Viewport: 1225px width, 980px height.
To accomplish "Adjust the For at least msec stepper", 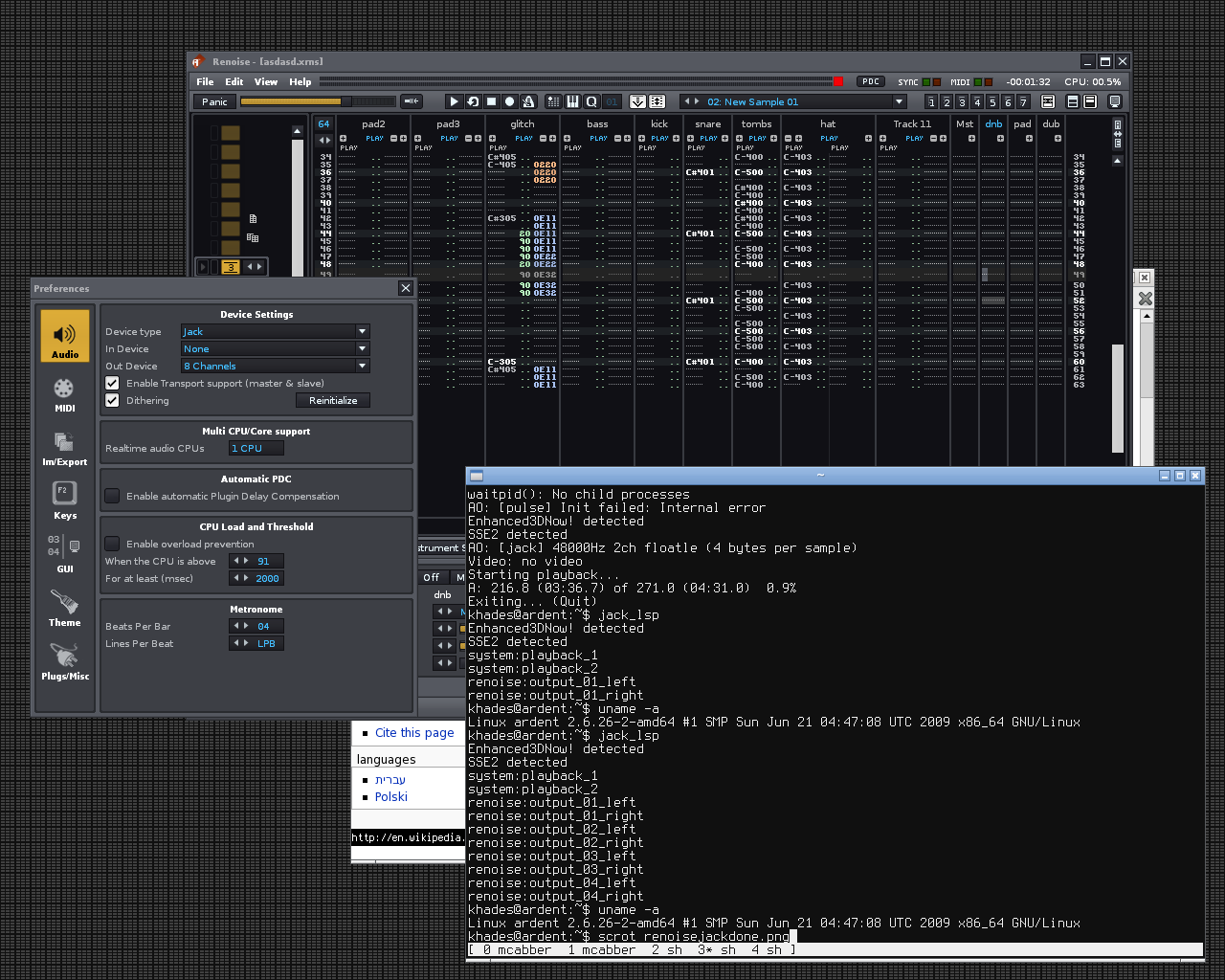I will coord(240,578).
